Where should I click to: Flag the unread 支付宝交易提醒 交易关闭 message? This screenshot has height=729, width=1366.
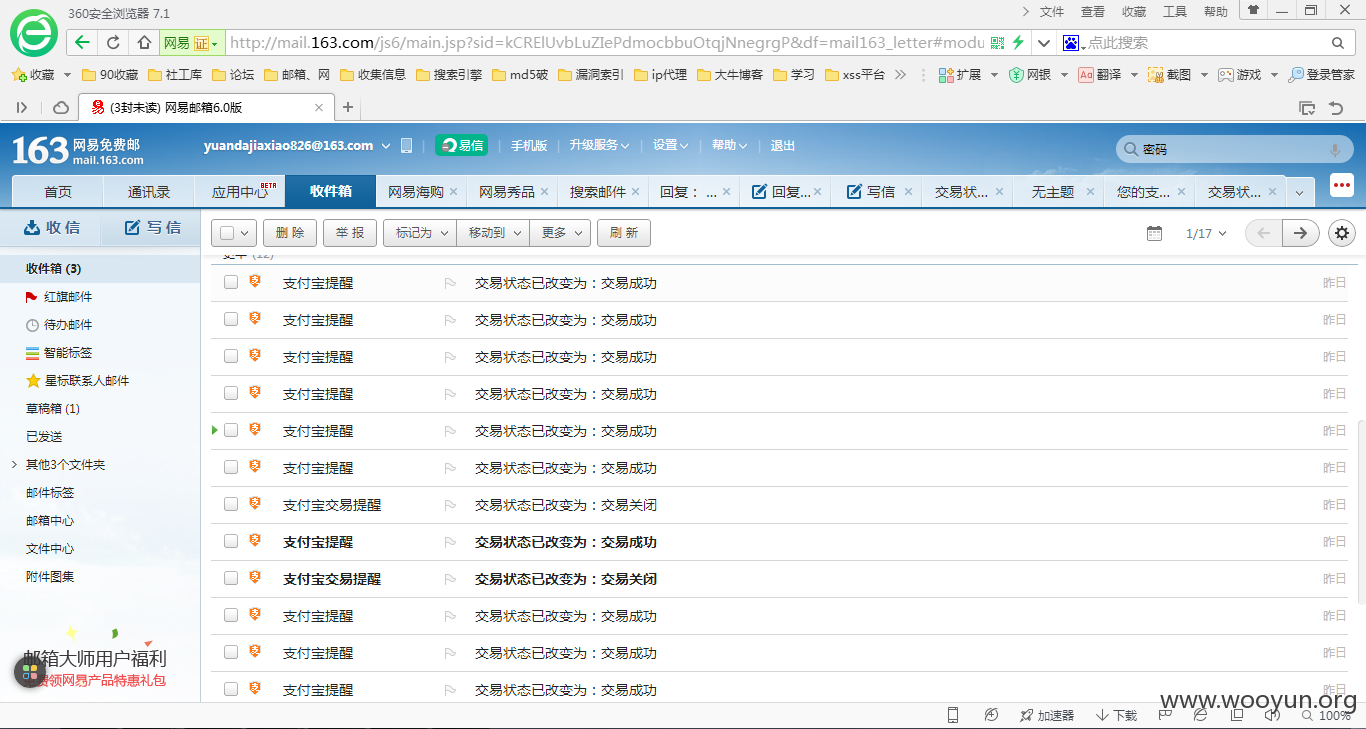[450, 579]
